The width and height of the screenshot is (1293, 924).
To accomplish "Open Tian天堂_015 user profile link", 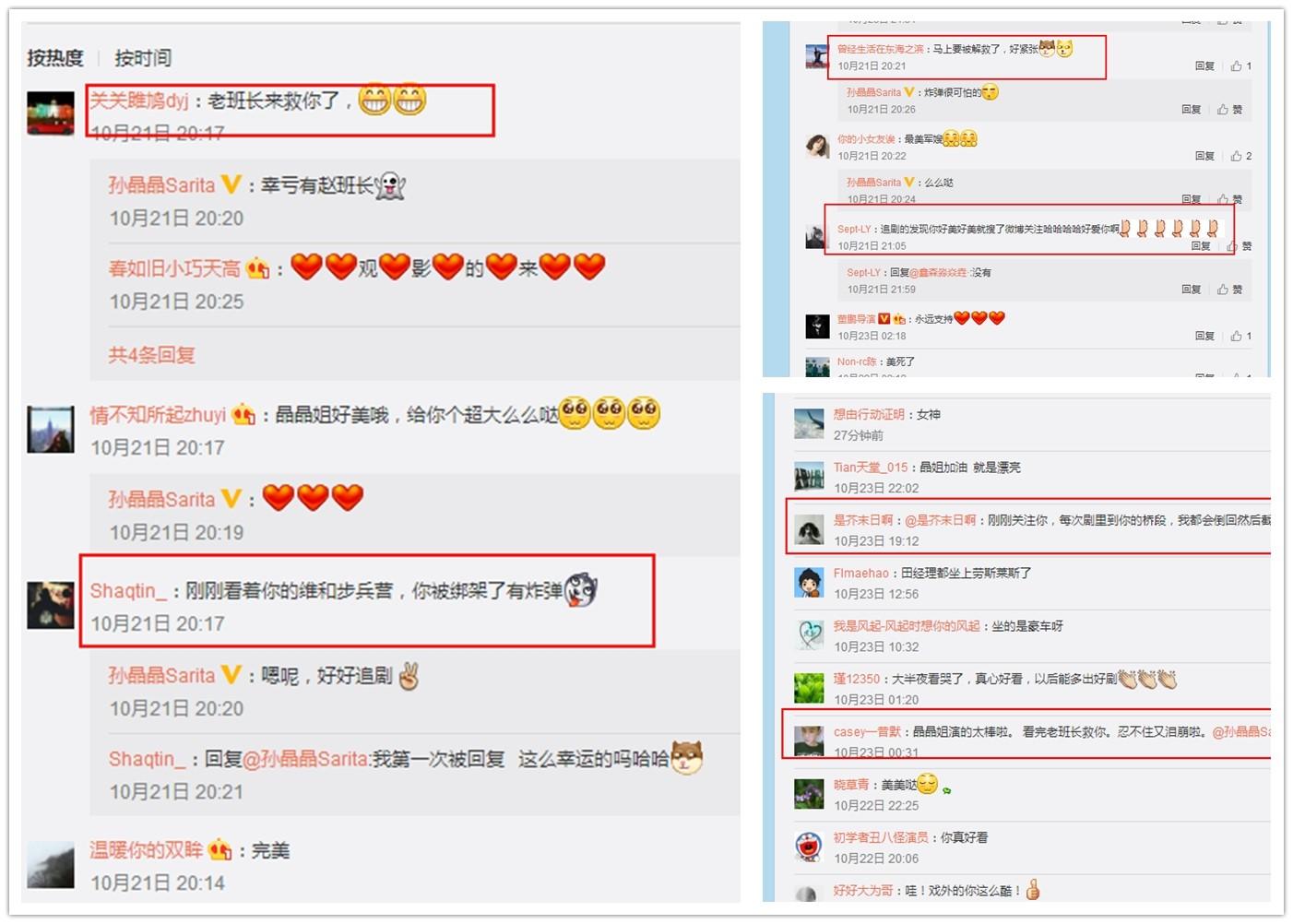I will coord(871,468).
